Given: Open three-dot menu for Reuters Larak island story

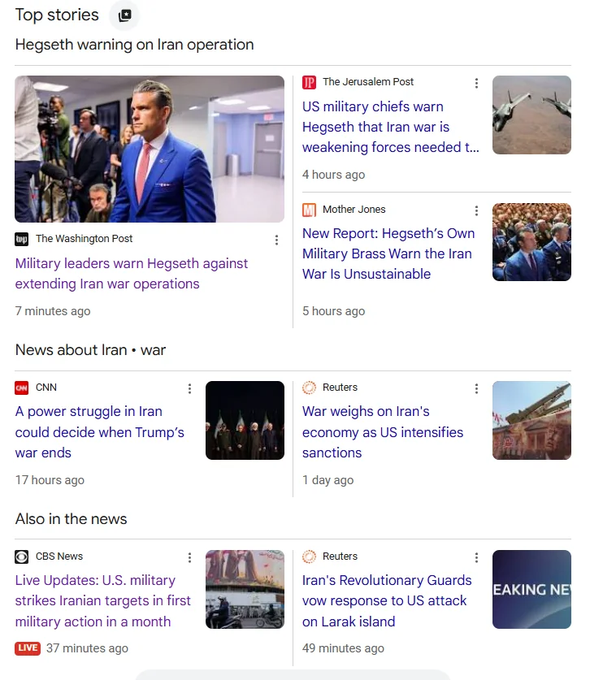Looking at the screenshot, I should pos(476,557).
